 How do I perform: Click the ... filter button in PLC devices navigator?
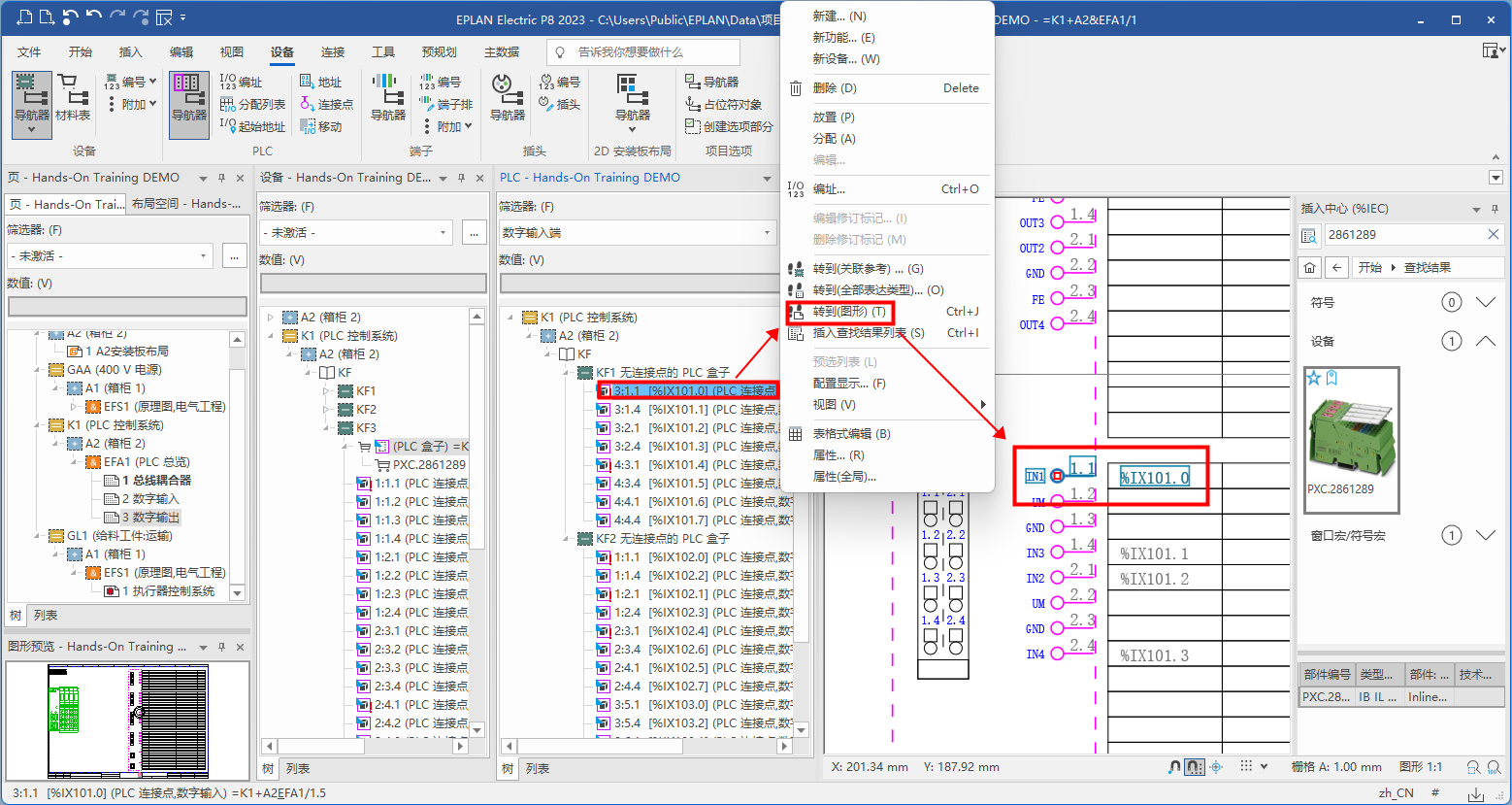coord(475,233)
